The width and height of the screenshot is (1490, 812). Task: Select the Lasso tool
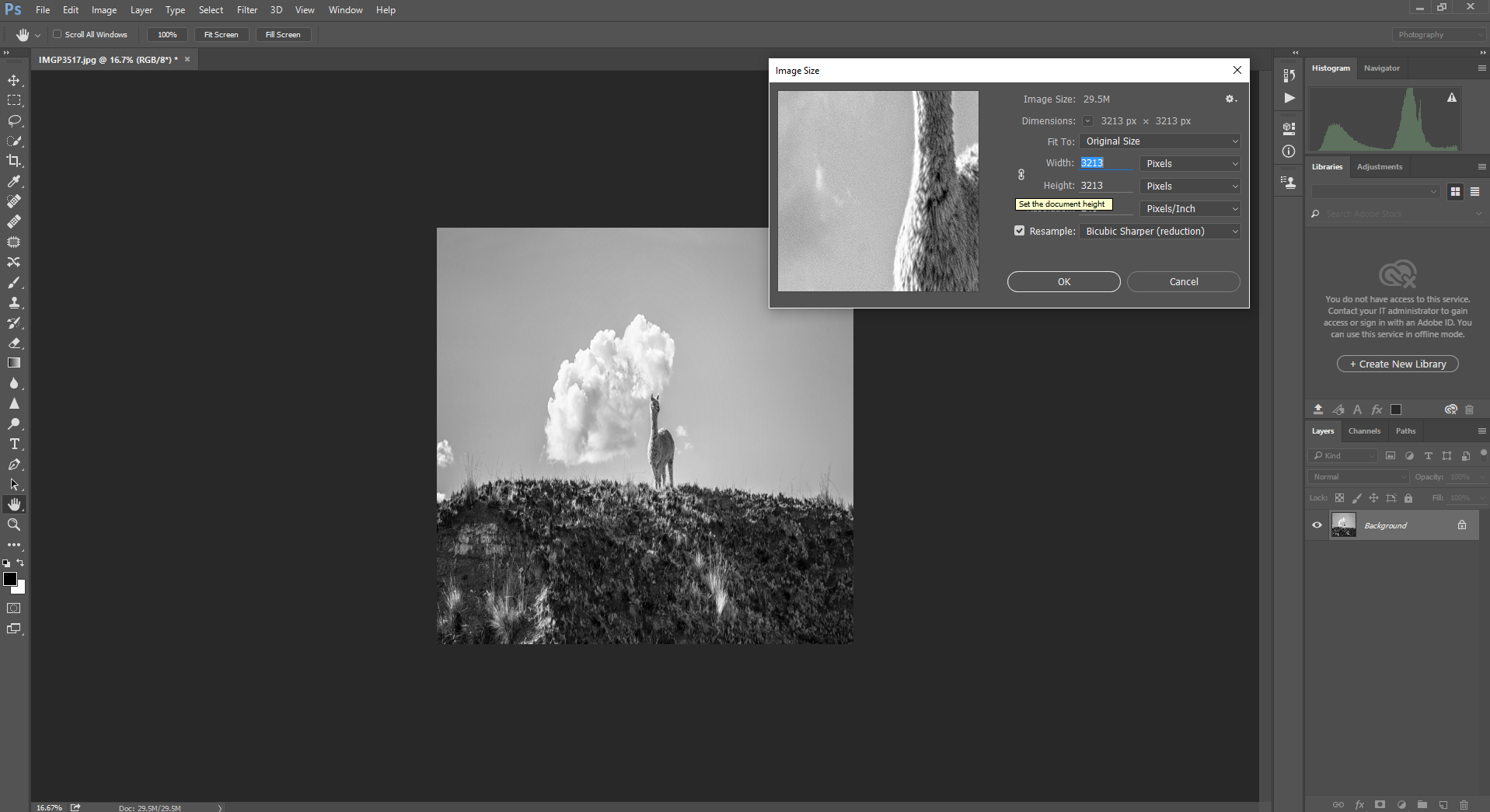14,120
